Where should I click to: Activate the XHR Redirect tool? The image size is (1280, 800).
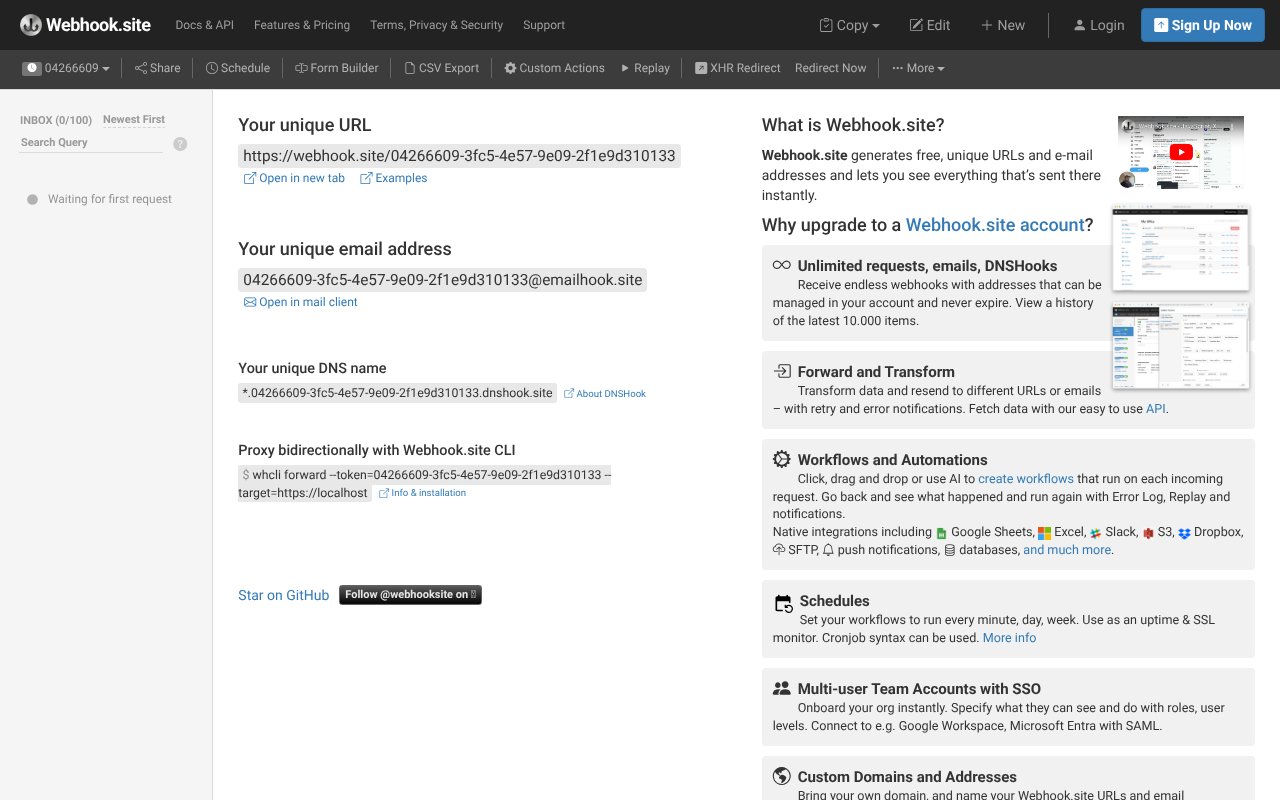[x=700, y=67]
